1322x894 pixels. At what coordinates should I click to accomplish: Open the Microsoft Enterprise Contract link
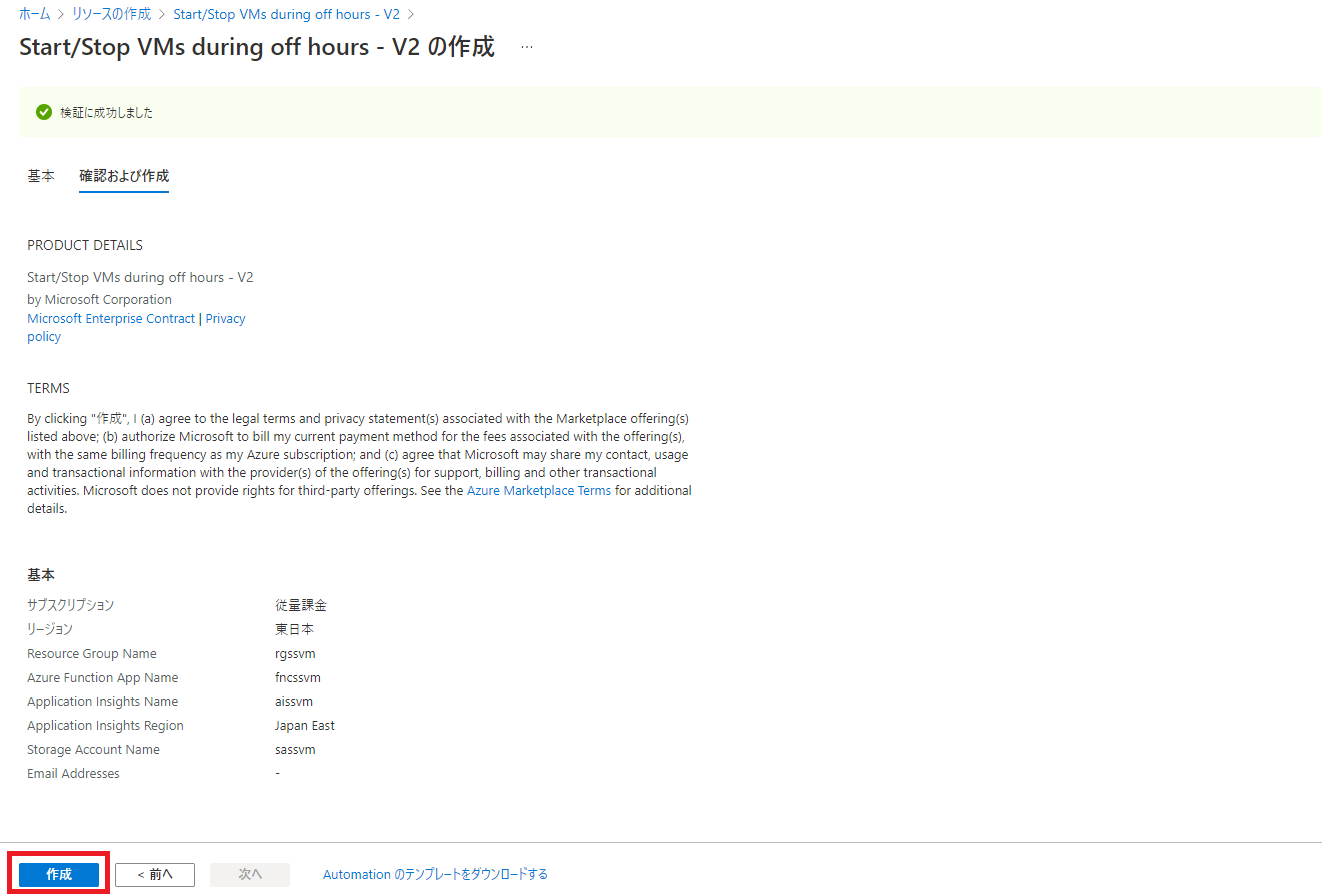[110, 318]
